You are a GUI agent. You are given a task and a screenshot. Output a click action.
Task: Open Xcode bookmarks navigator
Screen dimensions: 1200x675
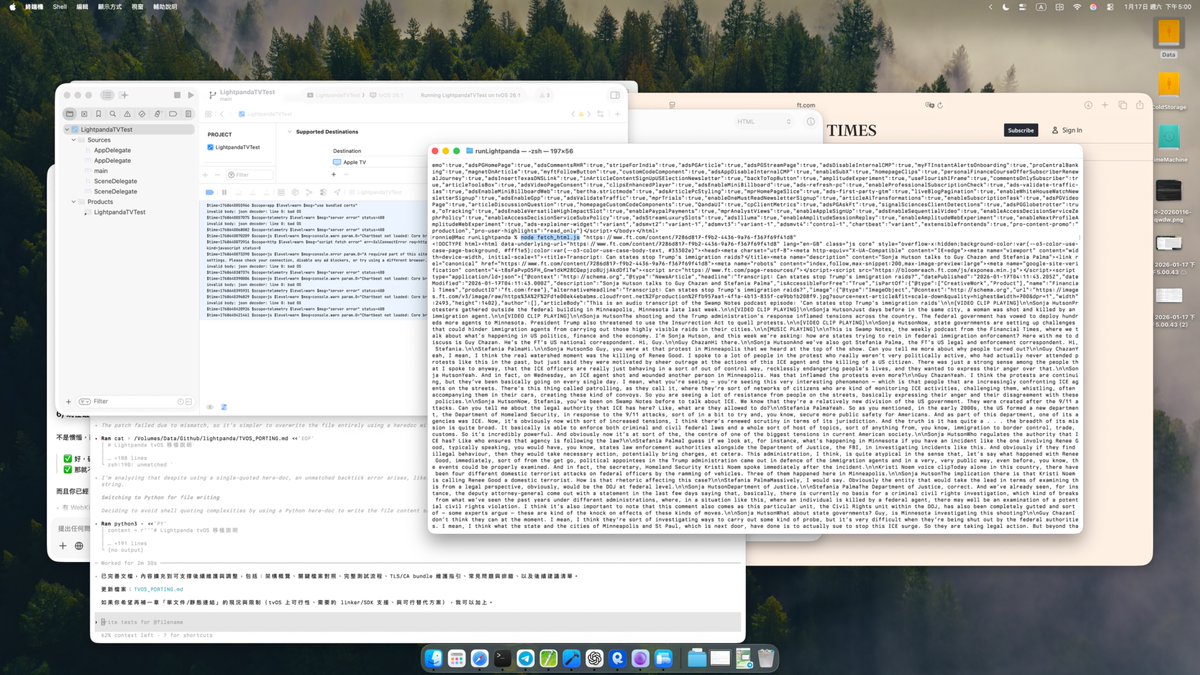tap(98, 114)
